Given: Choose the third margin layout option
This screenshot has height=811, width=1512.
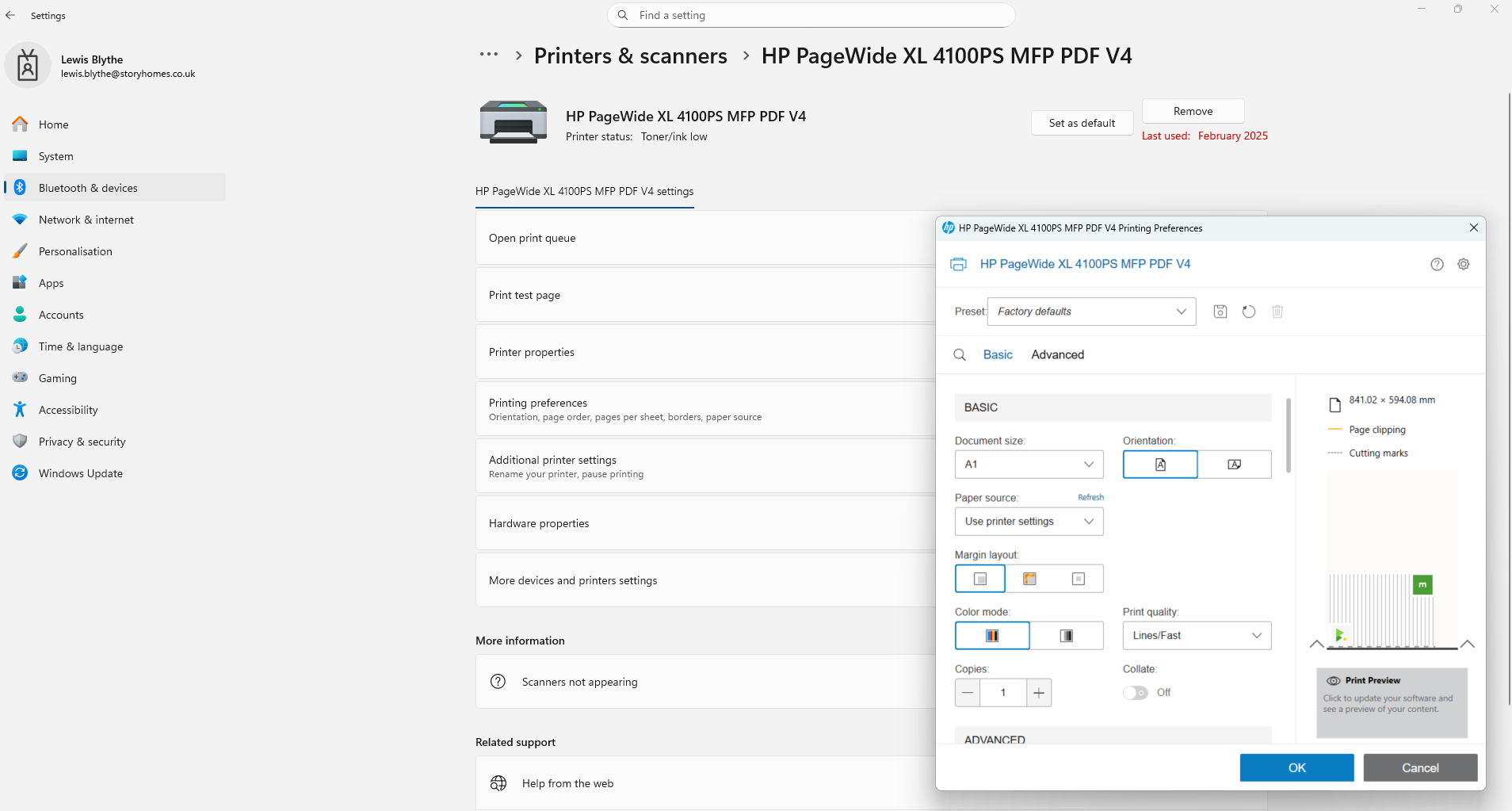Looking at the screenshot, I should (1079, 579).
